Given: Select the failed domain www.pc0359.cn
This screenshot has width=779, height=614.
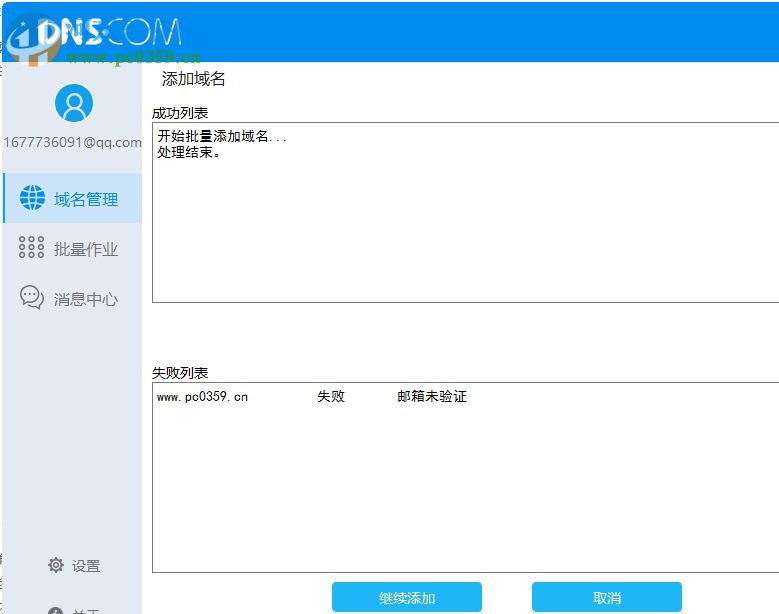Looking at the screenshot, I should (x=202, y=396).
